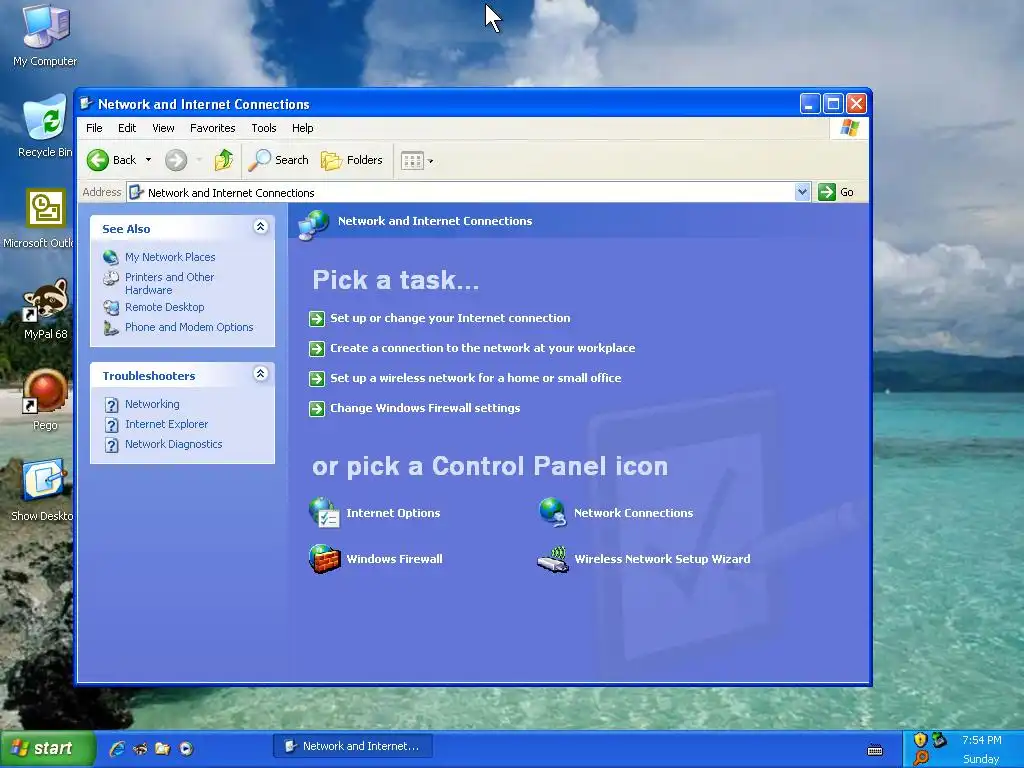1024x768 pixels.
Task: Select Set up a wireless network task
Action: click(475, 378)
